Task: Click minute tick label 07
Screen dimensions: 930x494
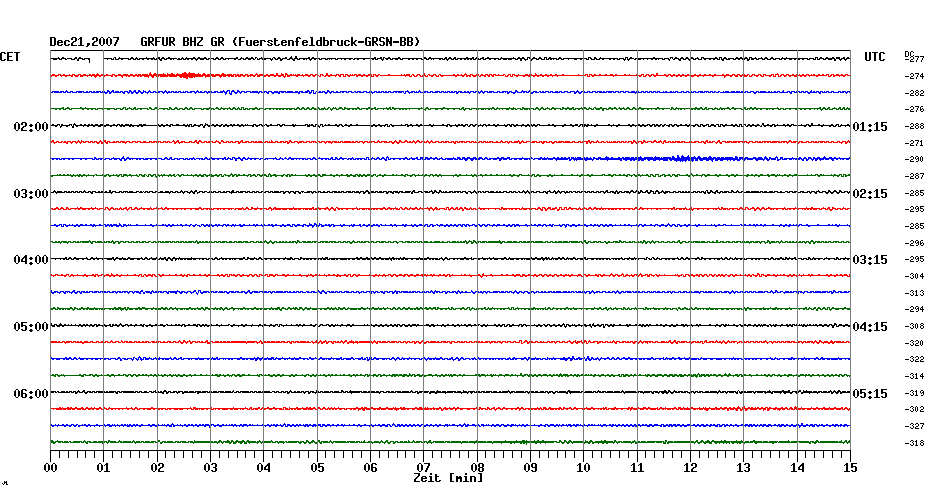Action: pyautogui.click(x=423, y=468)
